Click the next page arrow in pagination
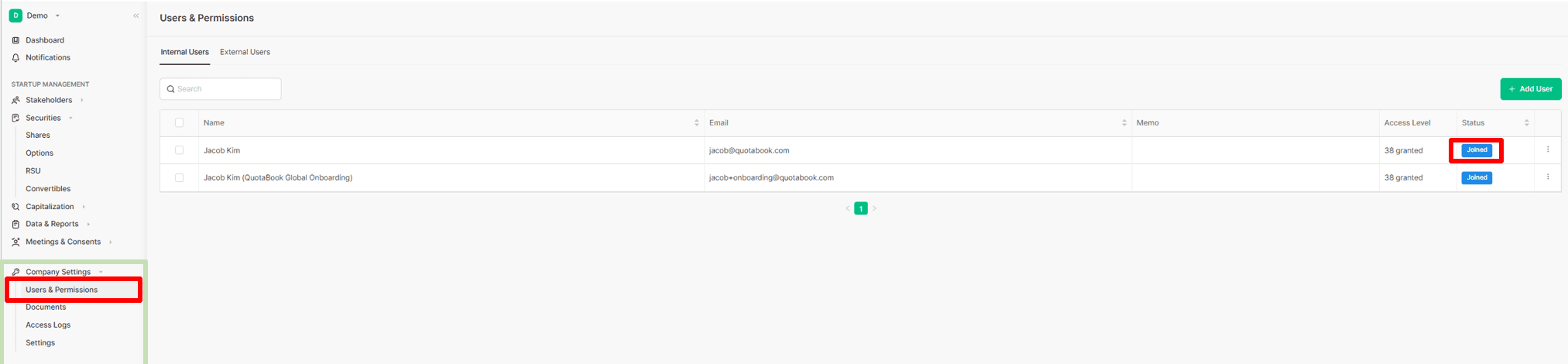This screenshot has width=1568, height=364. tap(874, 208)
